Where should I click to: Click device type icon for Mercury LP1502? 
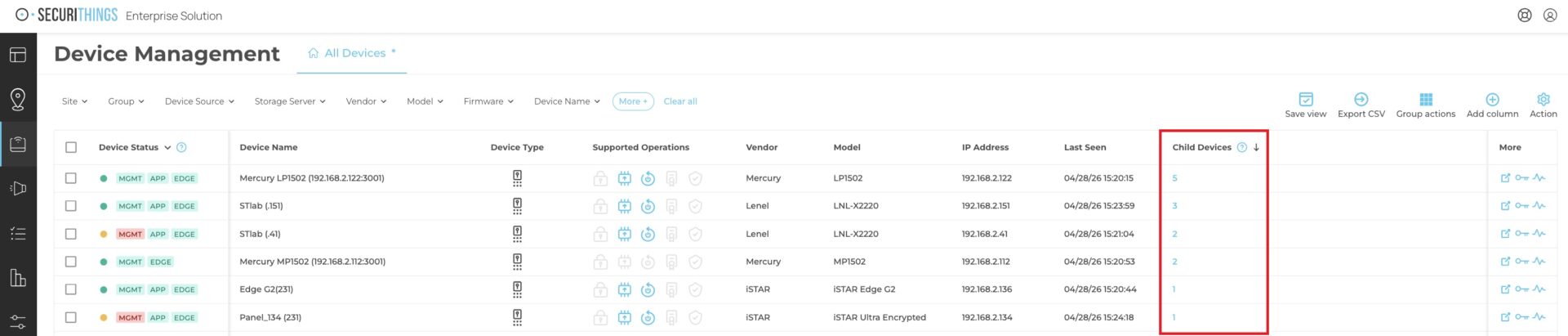click(x=517, y=178)
